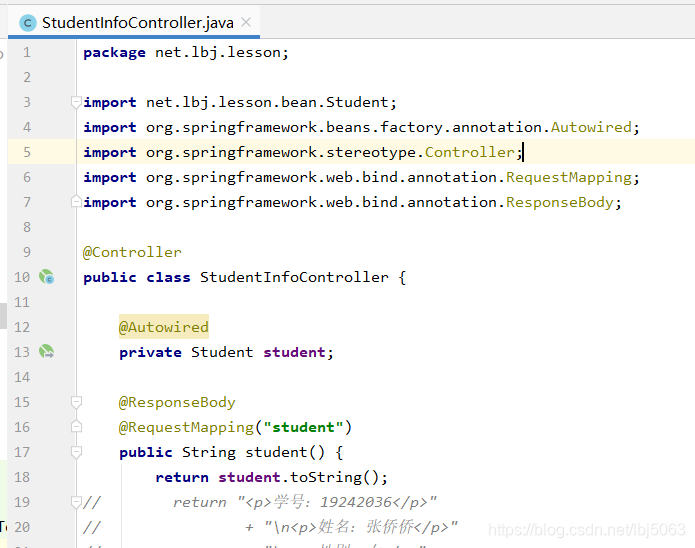This screenshot has width=695, height=548.
Task: Click the Autowired class in import line 4
Action: [591, 128]
